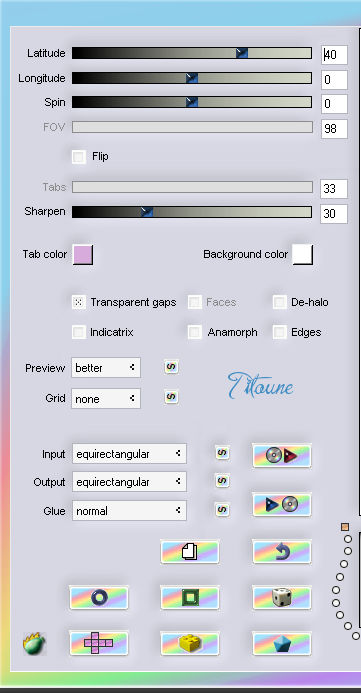
Task: Click the blue ring icon button
Action: [99, 598]
